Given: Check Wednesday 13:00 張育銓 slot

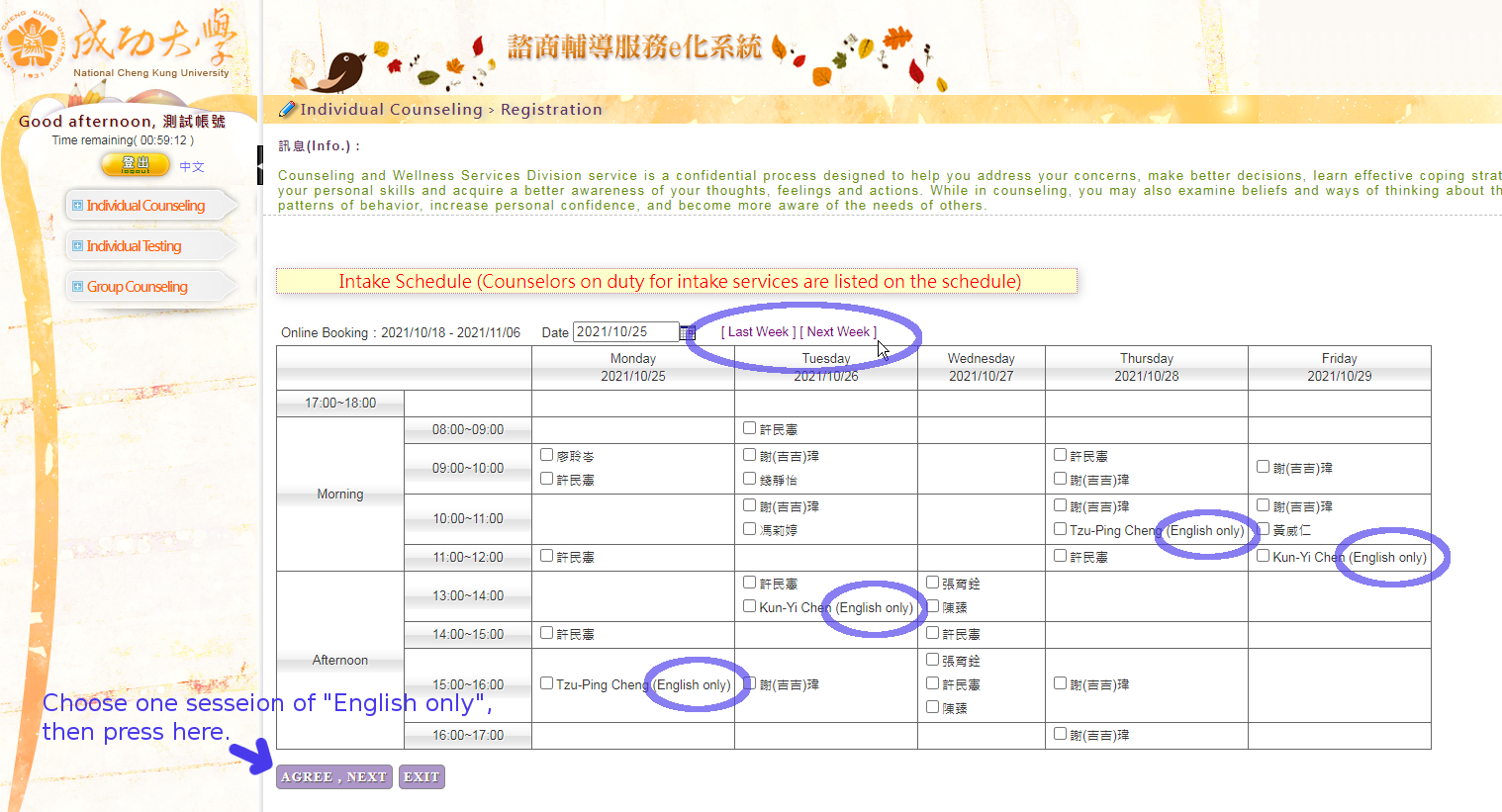Looking at the screenshot, I should coord(933,583).
